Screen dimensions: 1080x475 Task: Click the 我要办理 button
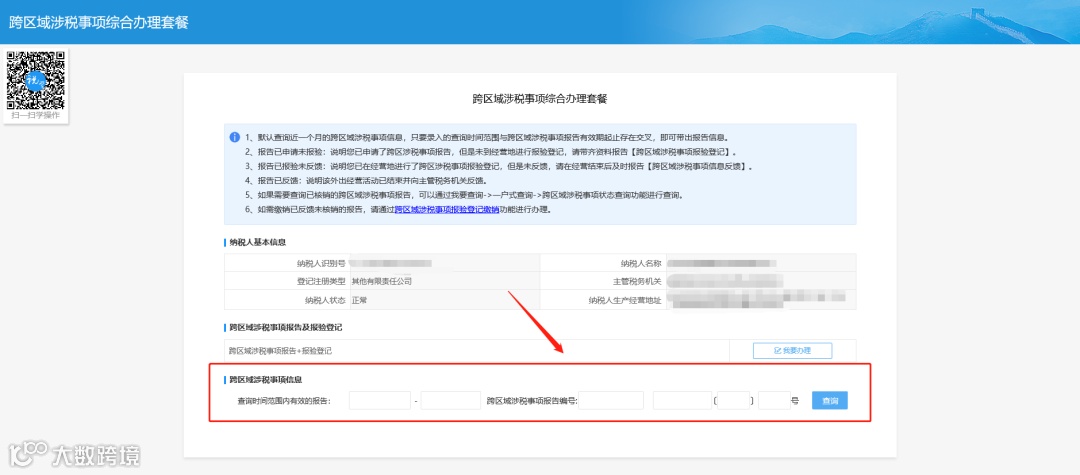[792, 350]
